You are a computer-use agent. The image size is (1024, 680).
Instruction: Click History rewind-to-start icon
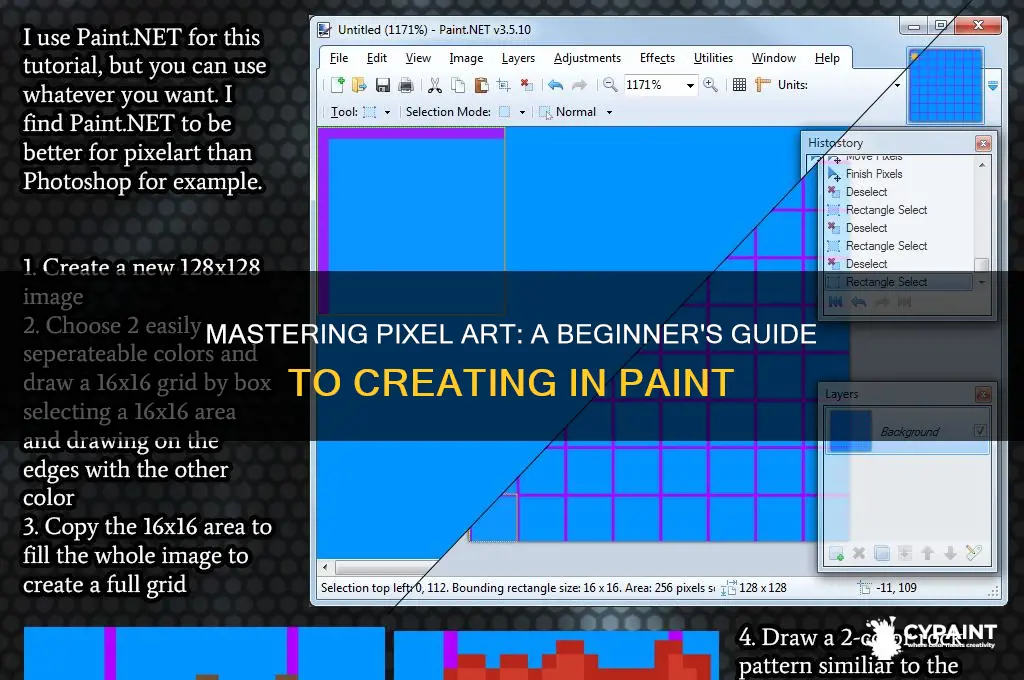click(x=835, y=302)
